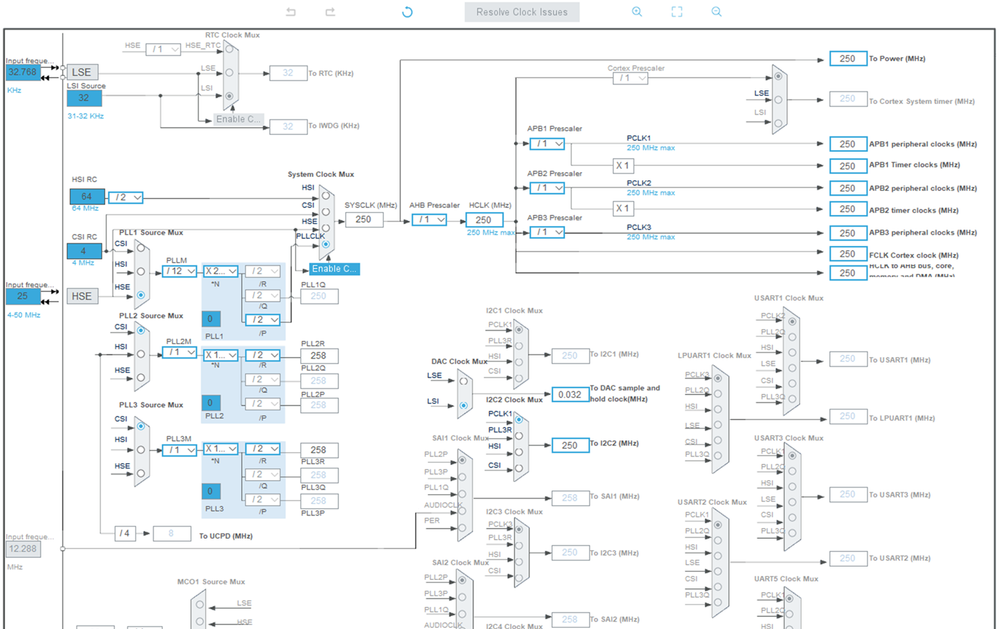Choose HSI in the PLL2 Source Mux
Viewport: 999px width, 629px height.
141,354
